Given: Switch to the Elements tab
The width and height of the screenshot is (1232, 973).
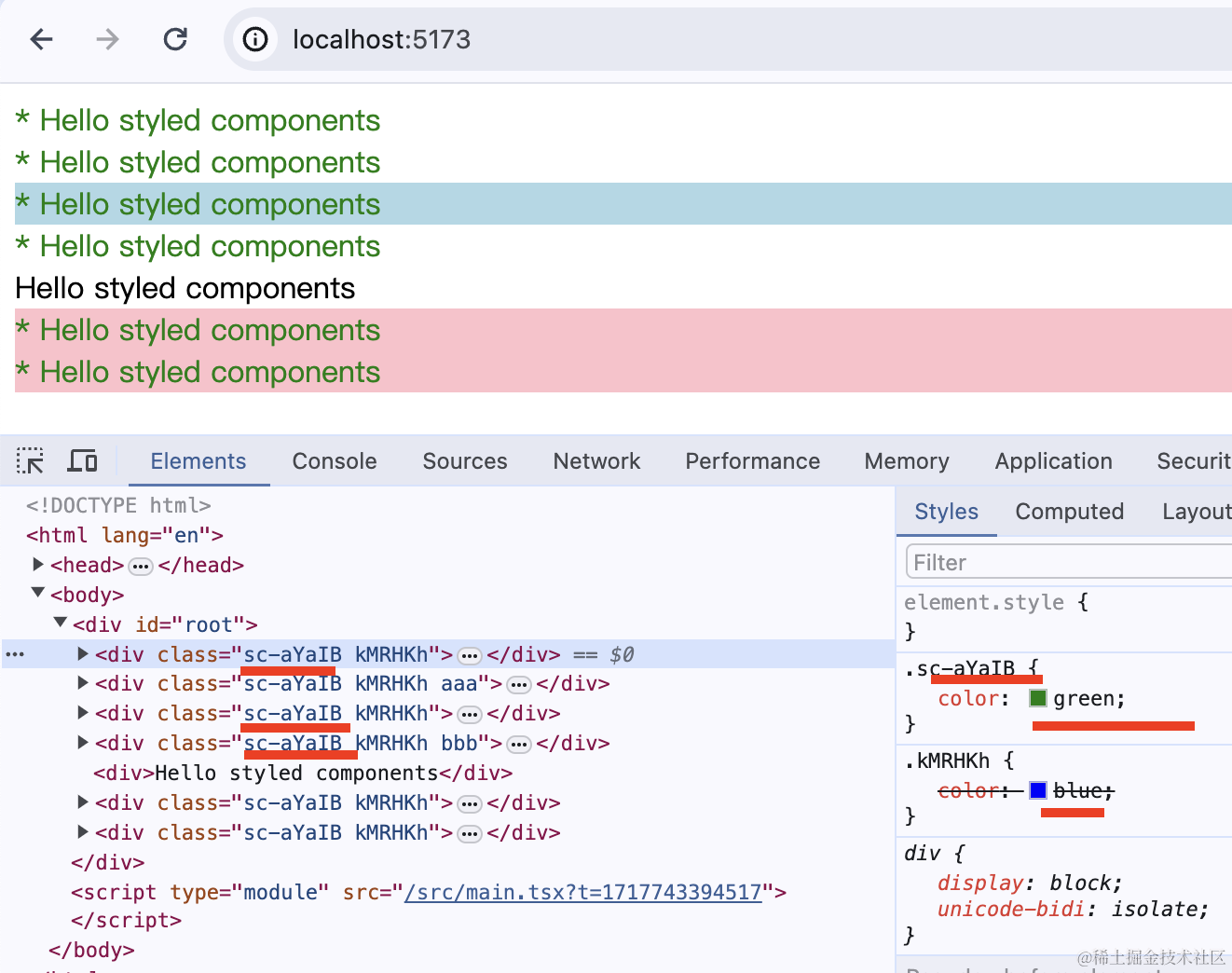Looking at the screenshot, I should point(198,461).
